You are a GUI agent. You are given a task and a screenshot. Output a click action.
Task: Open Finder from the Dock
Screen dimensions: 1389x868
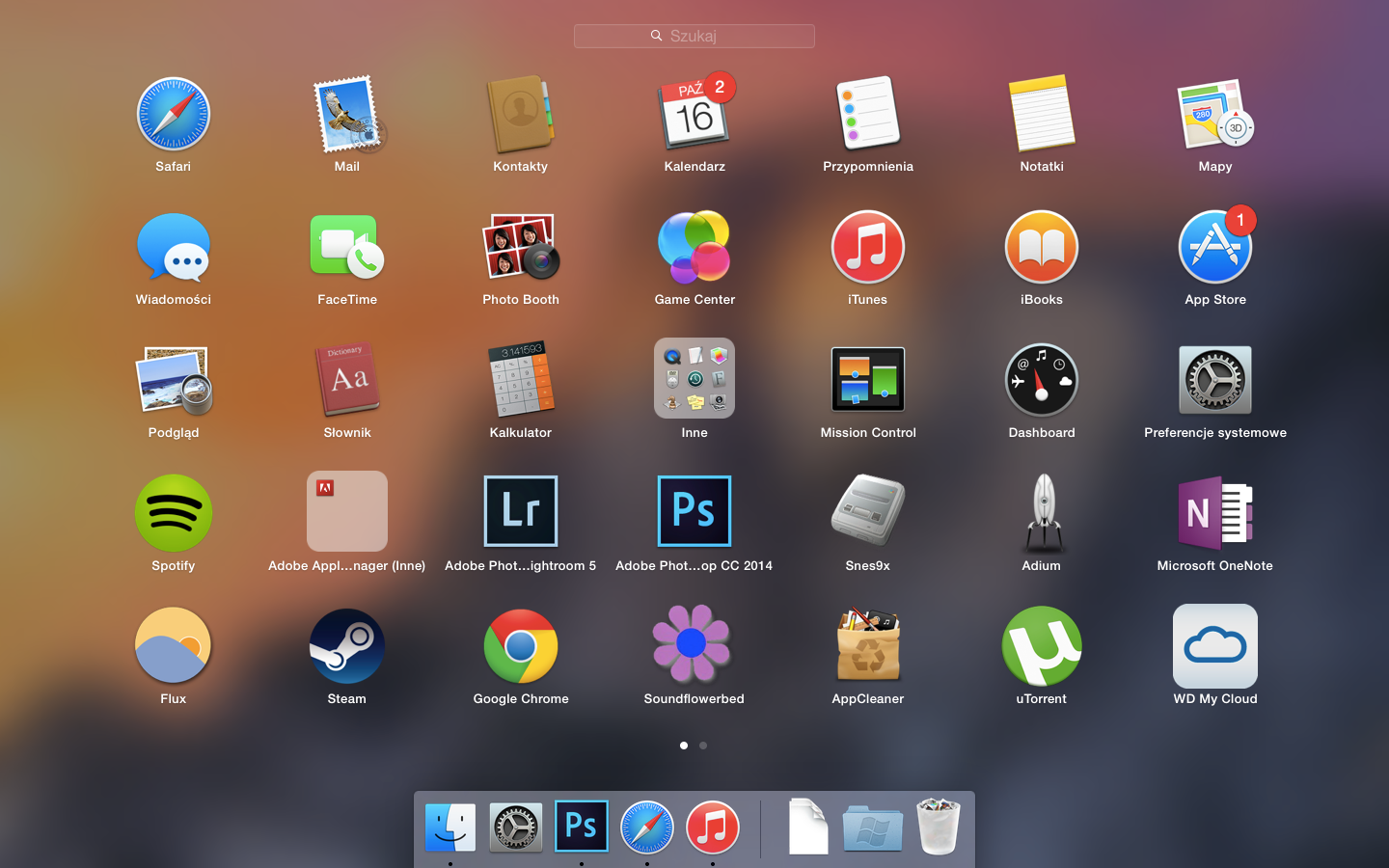click(450, 827)
